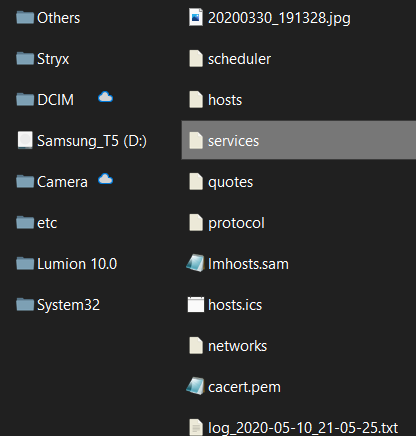Click the hosts.ics calendar icon
The image size is (416, 436).
196,305
